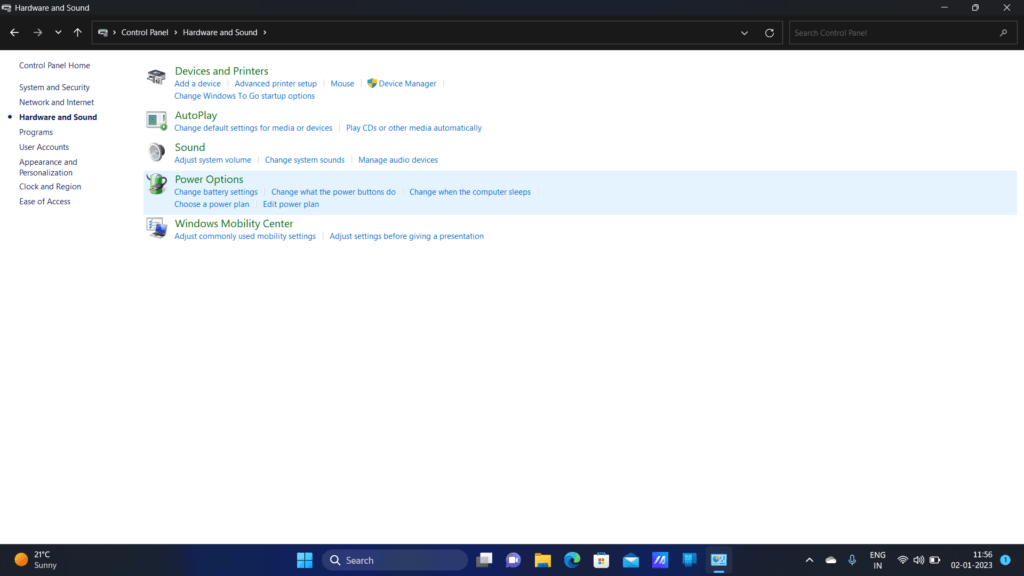
Task: Open the Change system sounds link
Action: pyautogui.click(x=304, y=160)
